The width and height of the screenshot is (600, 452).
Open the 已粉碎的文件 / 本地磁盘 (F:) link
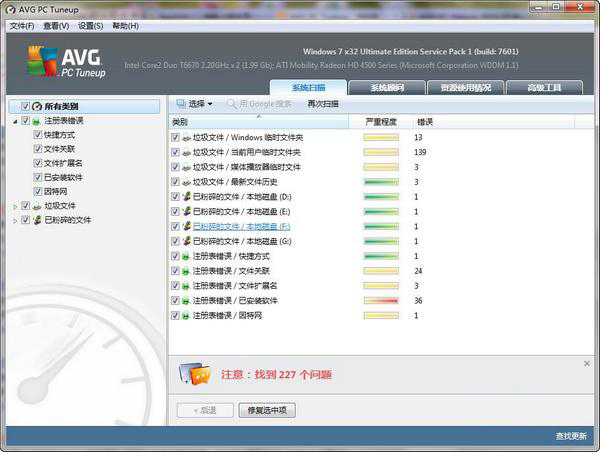tap(241, 227)
